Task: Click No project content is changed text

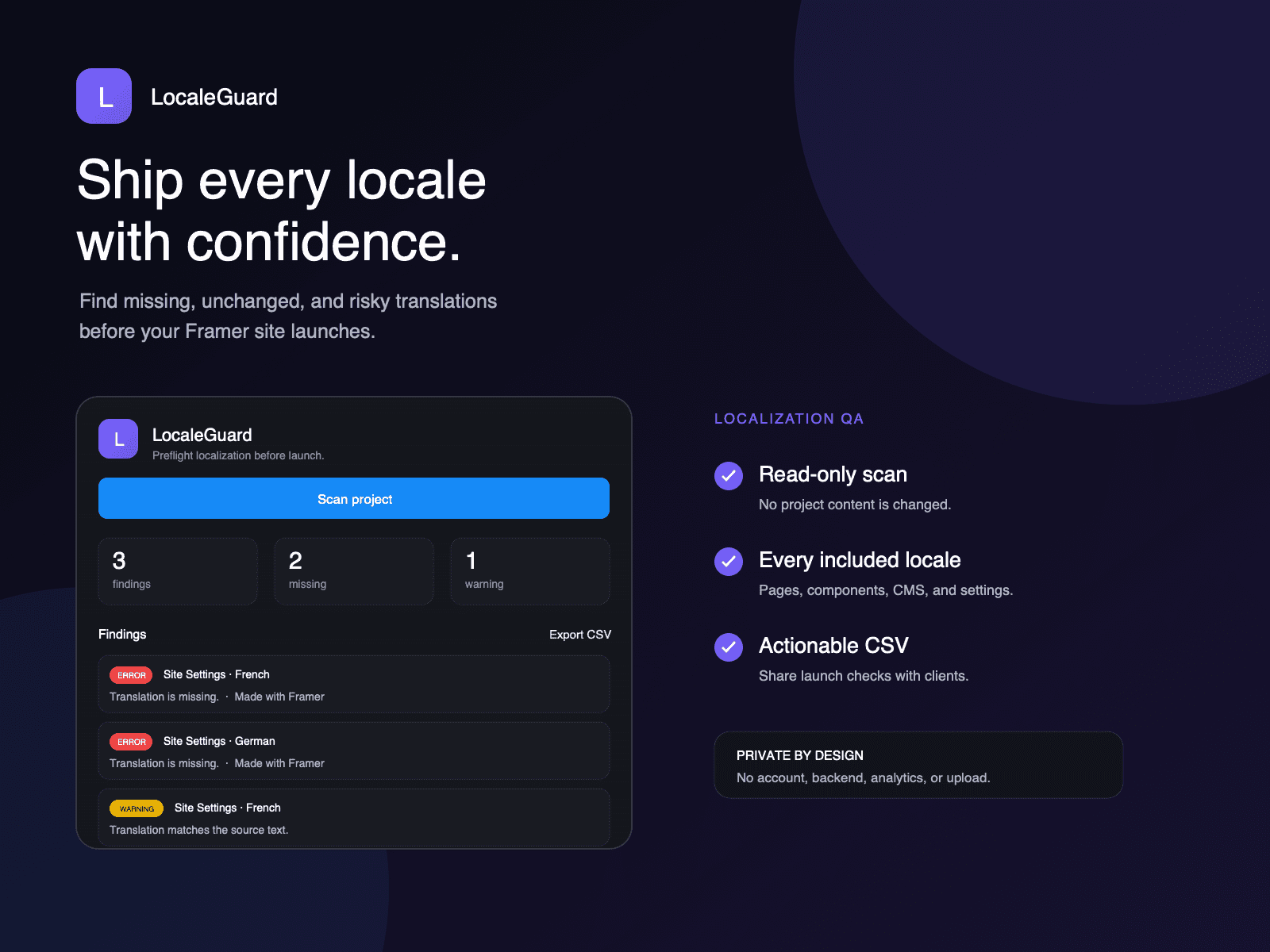Action: (855, 505)
